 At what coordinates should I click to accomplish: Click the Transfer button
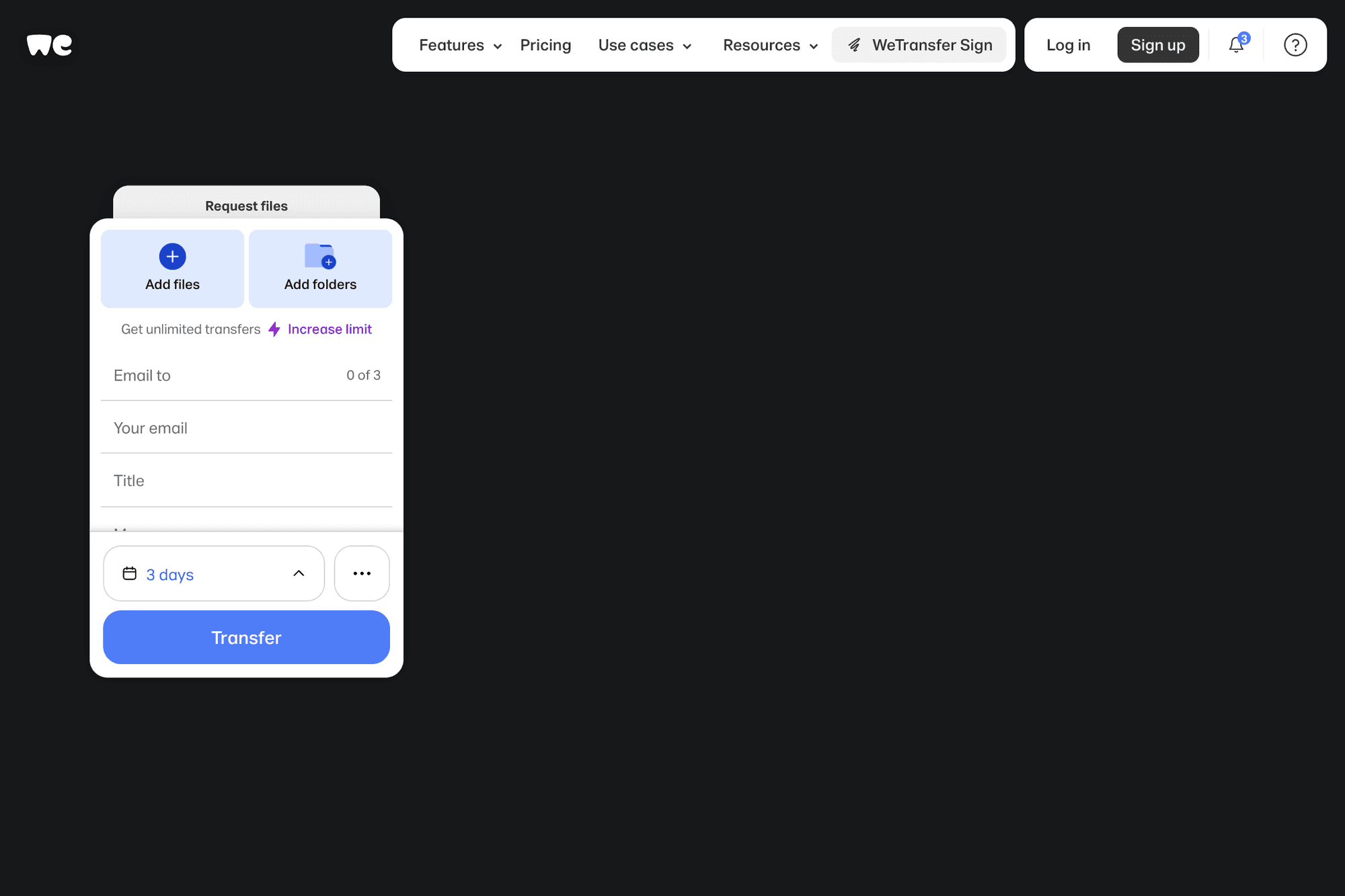pyautogui.click(x=246, y=637)
